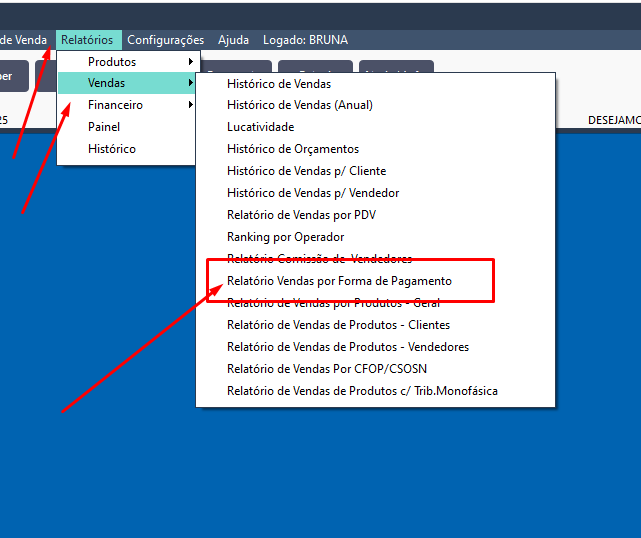Screen dimensions: 641x538
Task: Expand the Financeiro submenu
Action: click(127, 105)
